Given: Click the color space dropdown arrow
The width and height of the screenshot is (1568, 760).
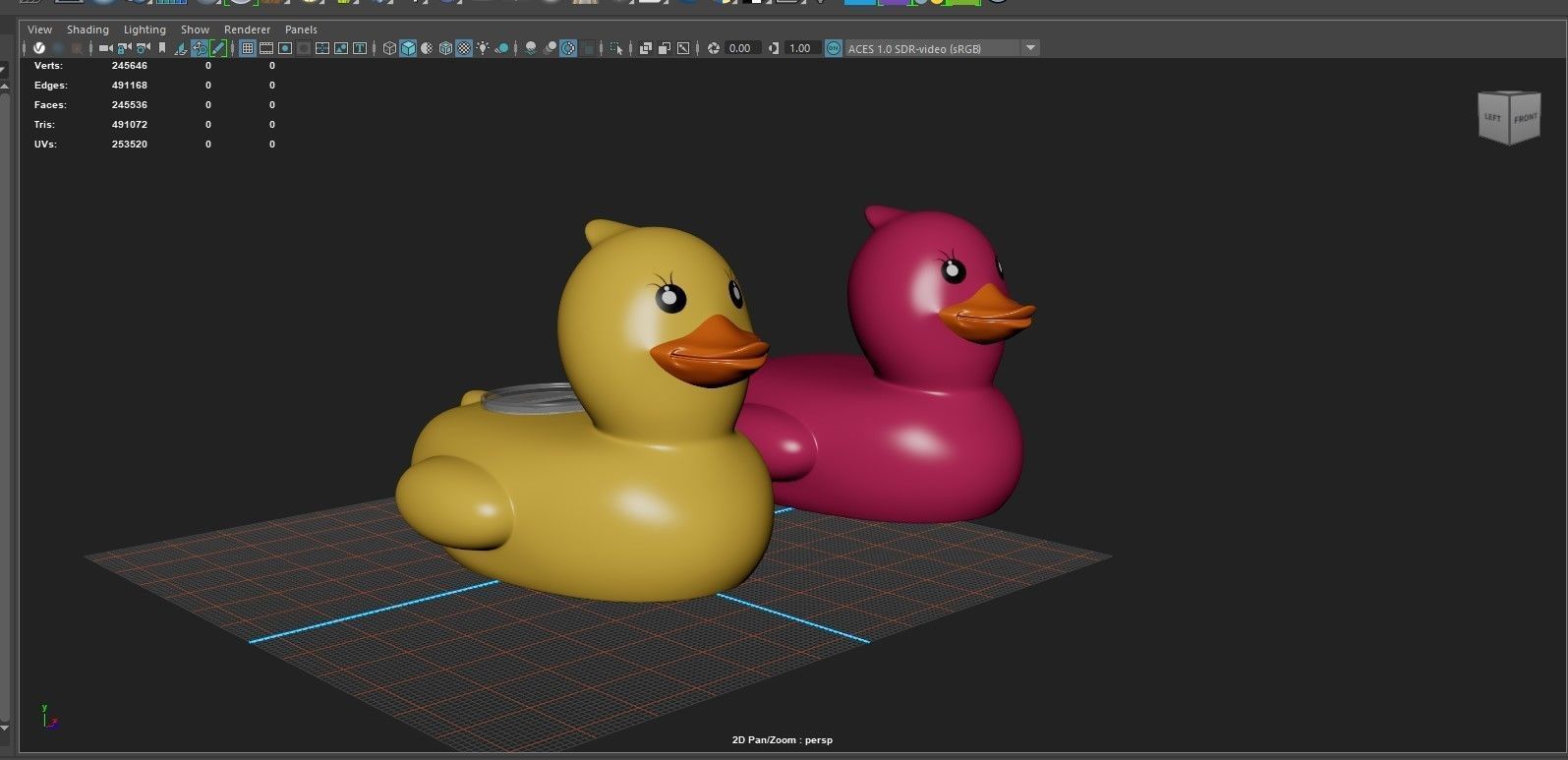Looking at the screenshot, I should (x=1030, y=48).
